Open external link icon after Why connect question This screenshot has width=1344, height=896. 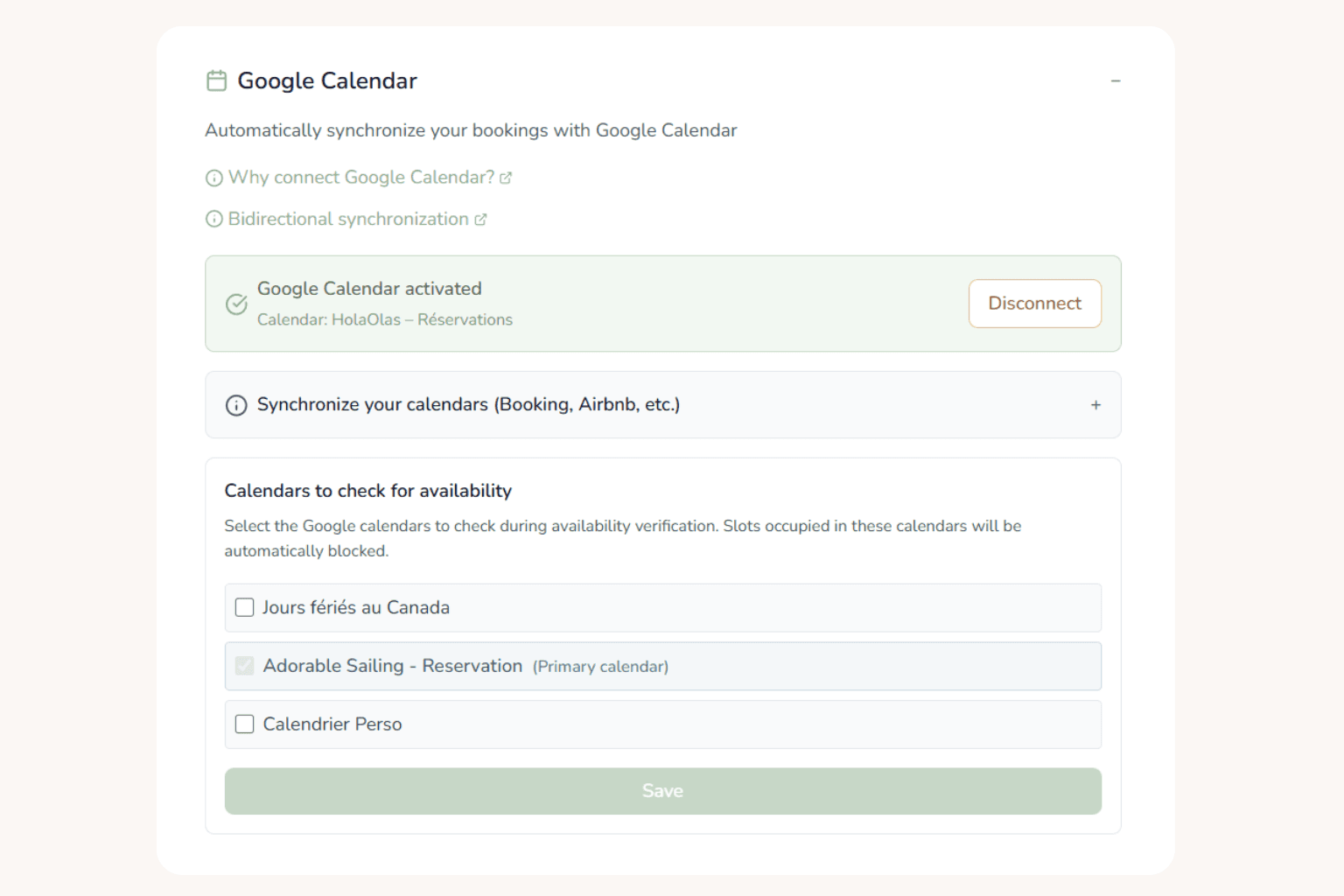(506, 178)
